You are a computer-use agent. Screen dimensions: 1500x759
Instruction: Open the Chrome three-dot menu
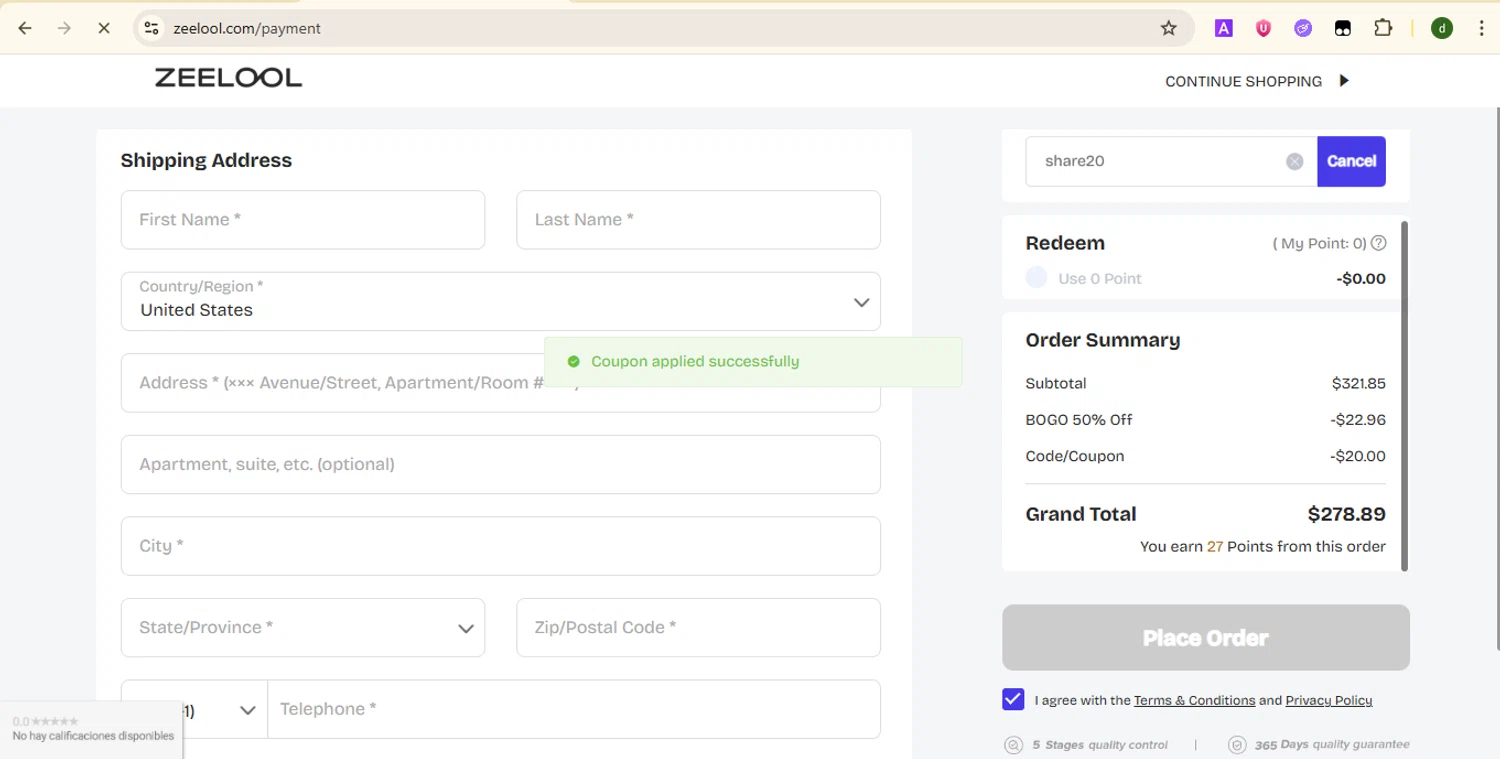point(1481,28)
